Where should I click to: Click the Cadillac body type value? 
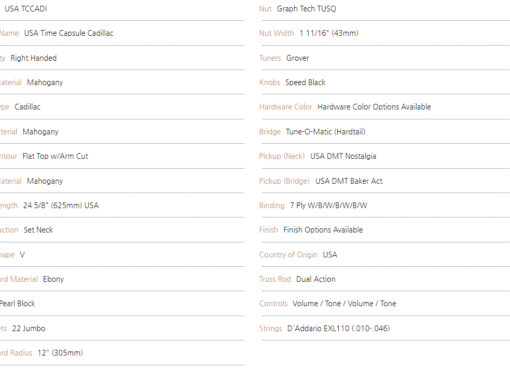(x=27, y=107)
